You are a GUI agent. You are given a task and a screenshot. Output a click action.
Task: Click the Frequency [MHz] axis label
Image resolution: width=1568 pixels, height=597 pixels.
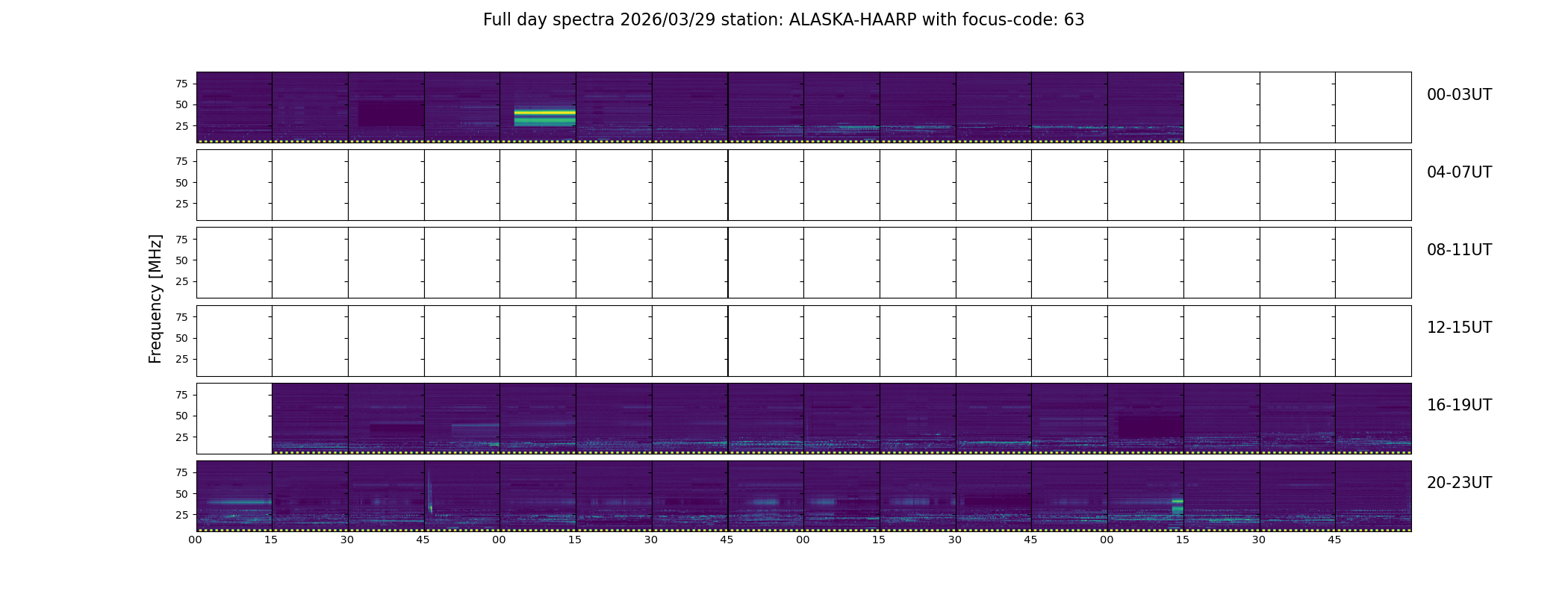(155, 298)
